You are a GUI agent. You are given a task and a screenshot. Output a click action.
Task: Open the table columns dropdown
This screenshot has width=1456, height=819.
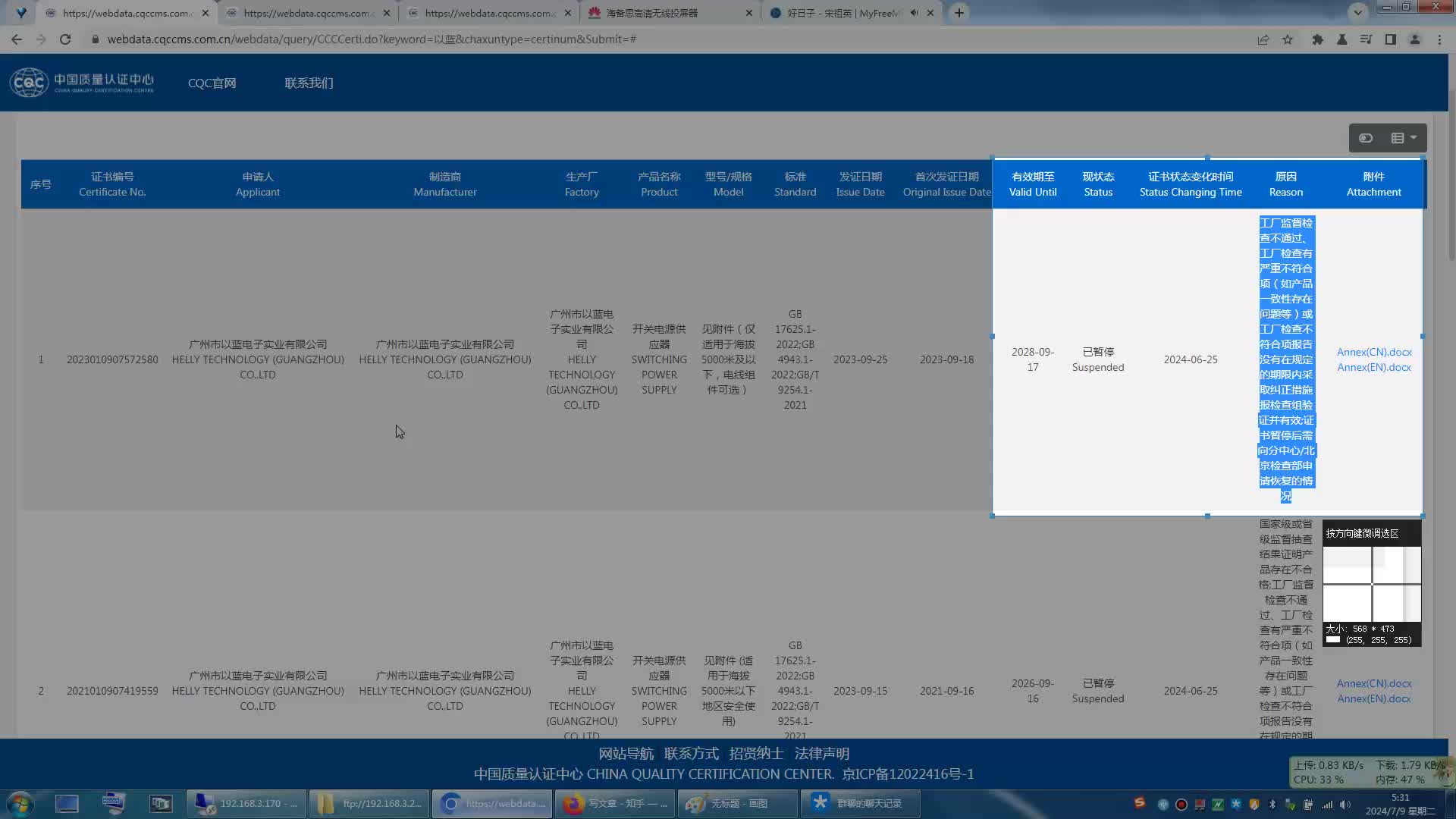1404,138
